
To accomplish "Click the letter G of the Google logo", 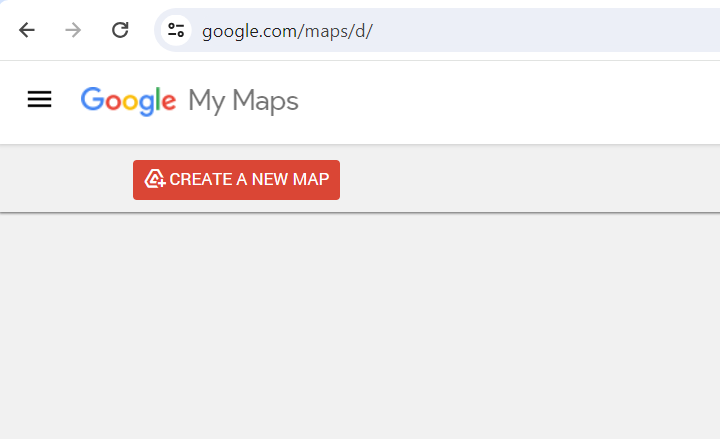I will pyautogui.click(x=93, y=99).
